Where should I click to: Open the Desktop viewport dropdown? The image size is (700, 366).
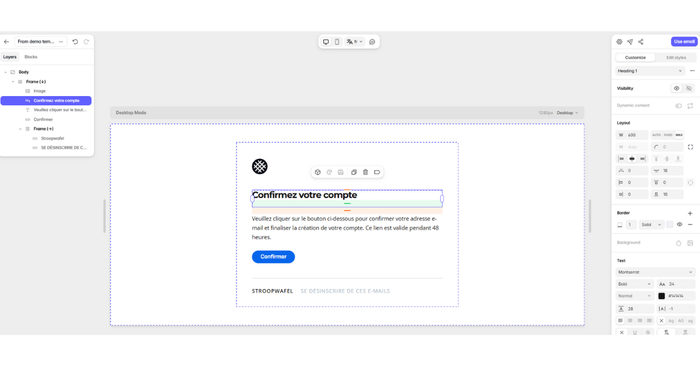(x=567, y=113)
